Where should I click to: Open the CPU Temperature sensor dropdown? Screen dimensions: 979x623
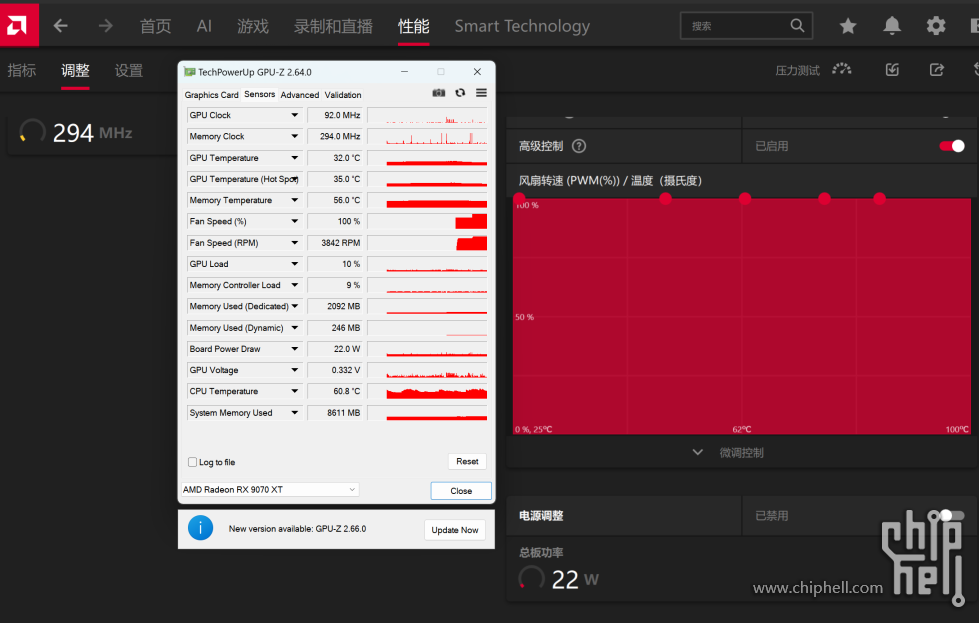[295, 391]
